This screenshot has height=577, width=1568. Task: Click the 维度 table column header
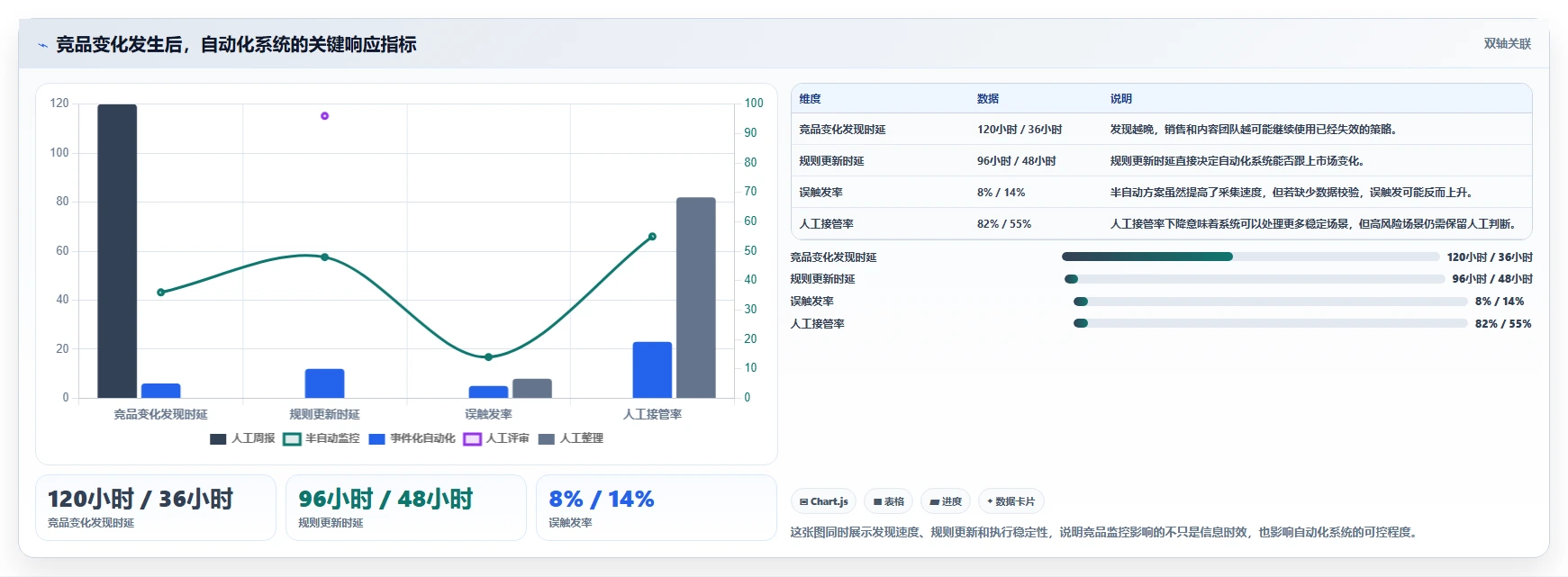[810, 99]
